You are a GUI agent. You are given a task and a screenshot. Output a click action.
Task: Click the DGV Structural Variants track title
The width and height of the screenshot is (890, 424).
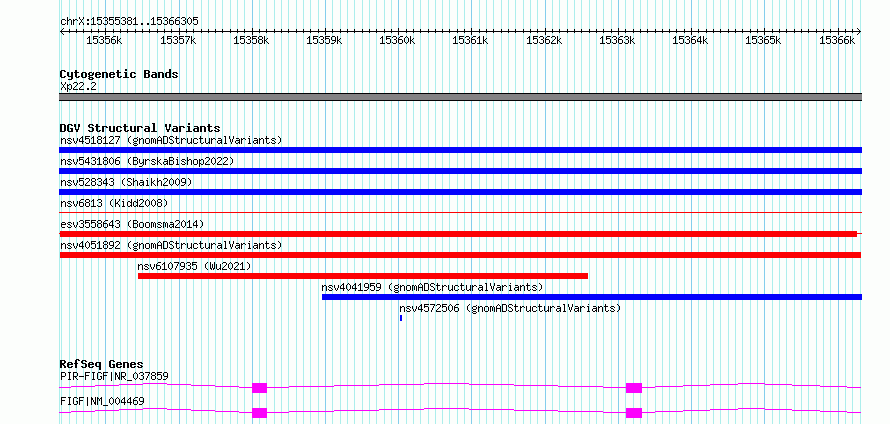pyautogui.click(x=140, y=128)
